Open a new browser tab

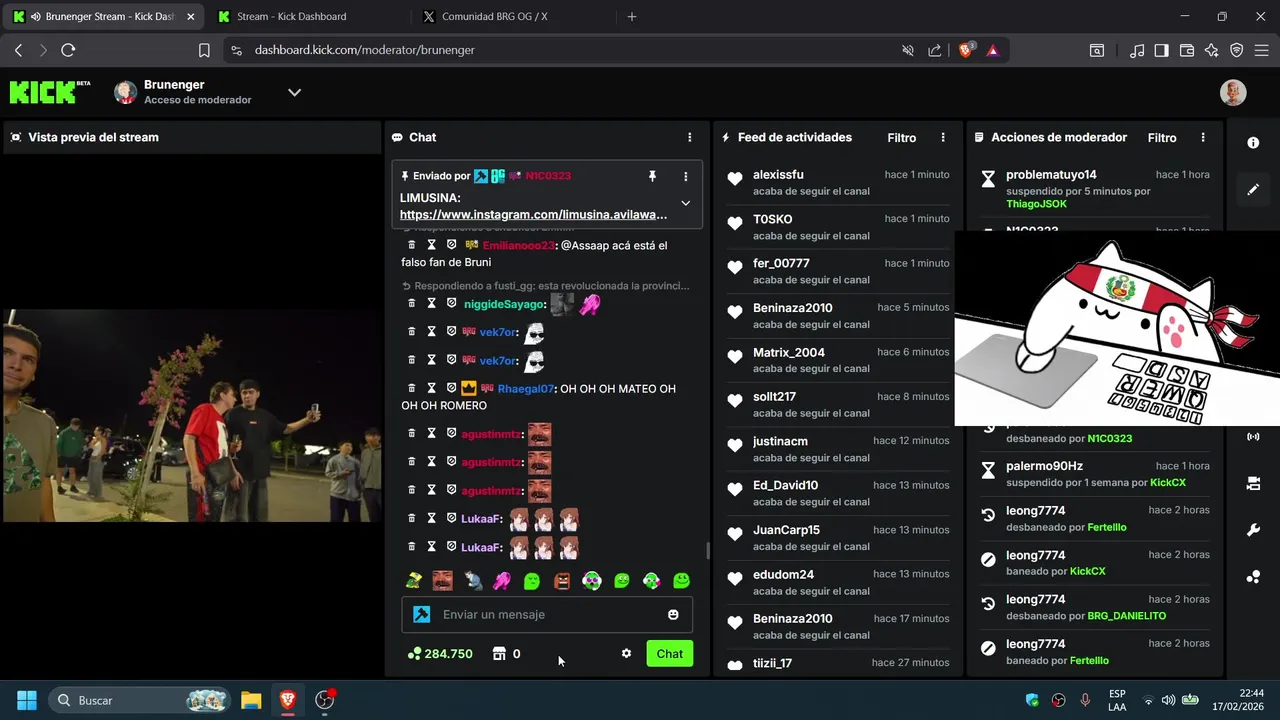tap(631, 16)
